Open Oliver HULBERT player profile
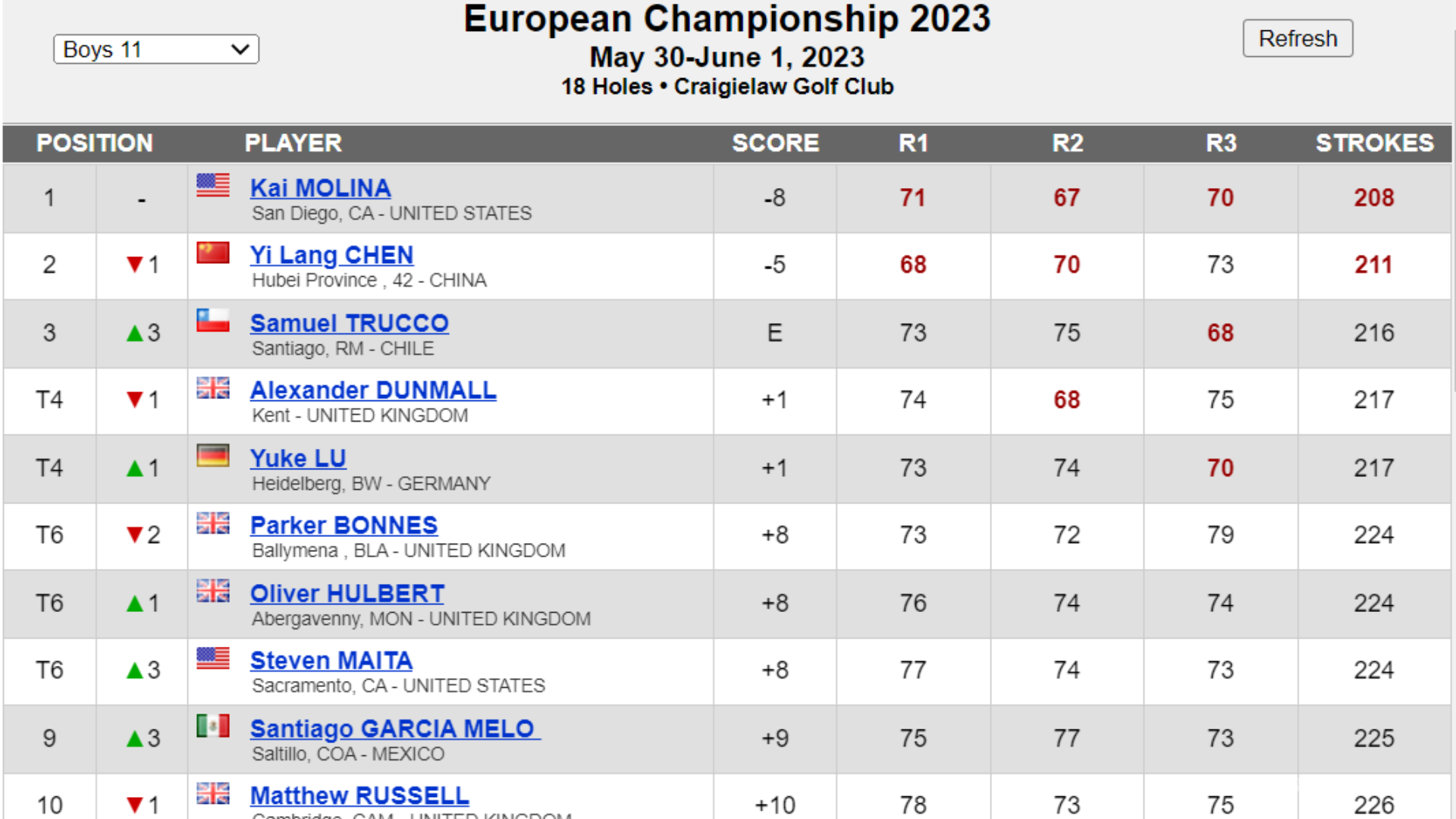 click(347, 593)
